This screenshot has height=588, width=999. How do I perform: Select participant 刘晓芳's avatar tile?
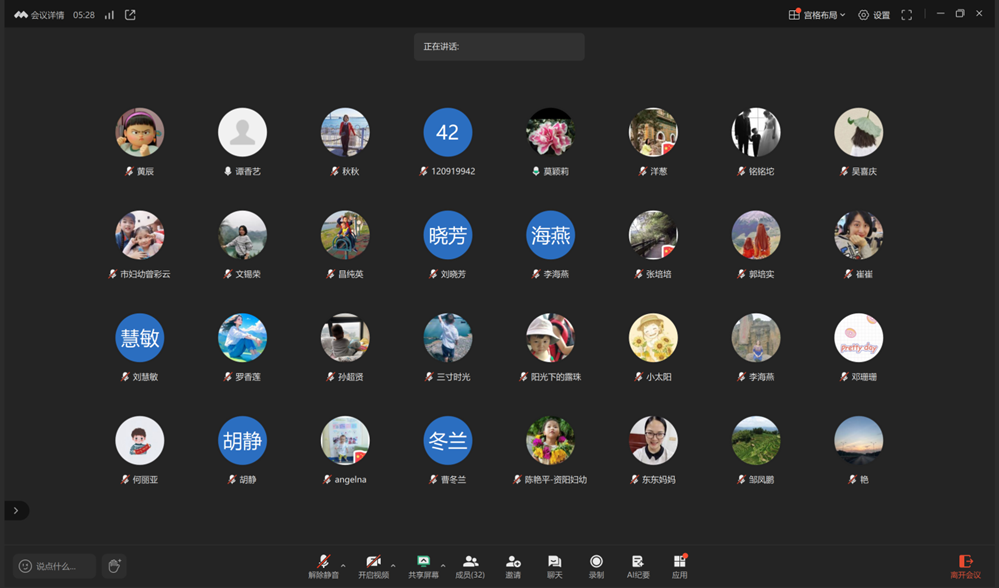(x=447, y=236)
